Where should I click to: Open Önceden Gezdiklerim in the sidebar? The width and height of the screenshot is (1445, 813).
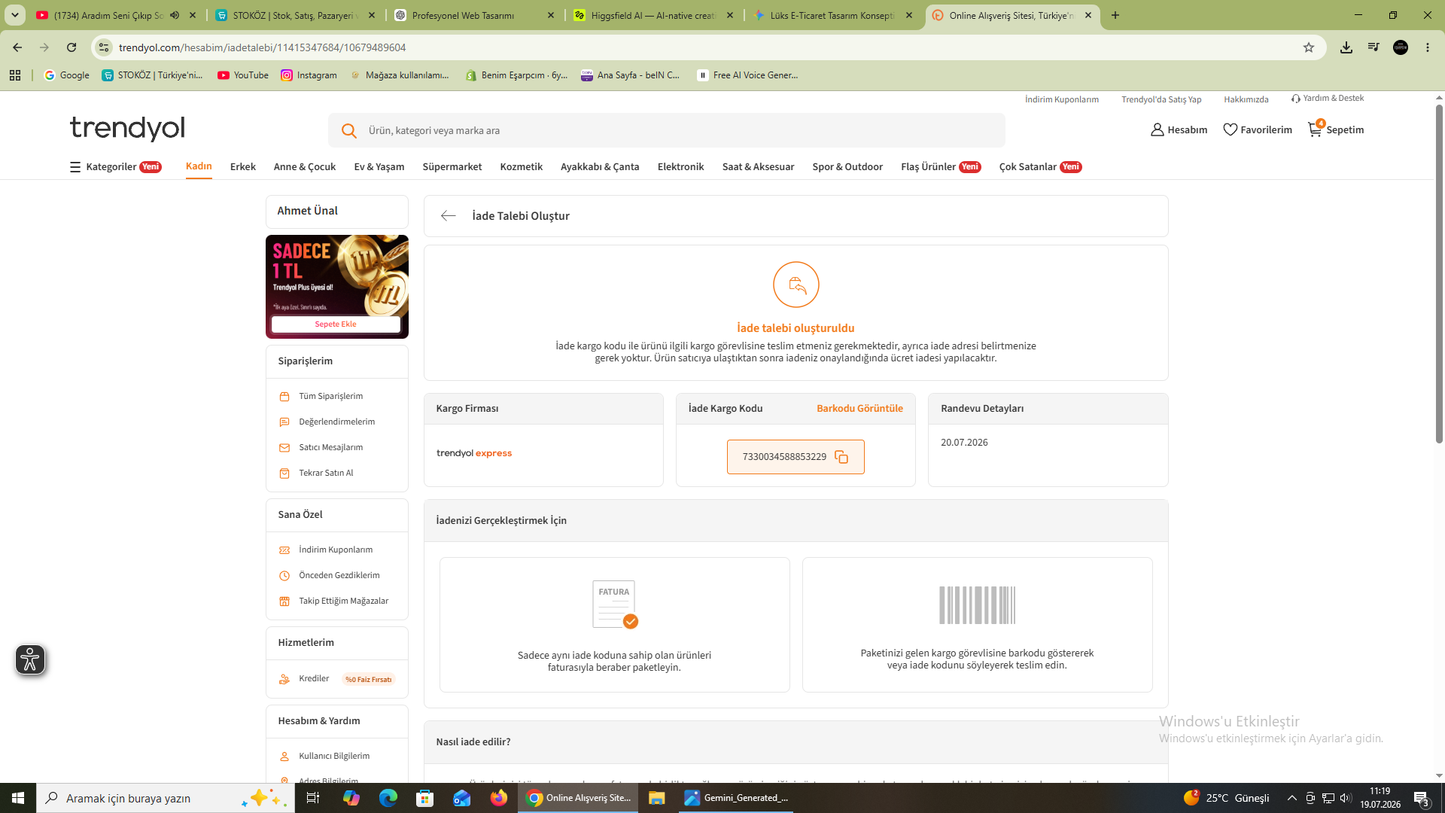[338, 576]
